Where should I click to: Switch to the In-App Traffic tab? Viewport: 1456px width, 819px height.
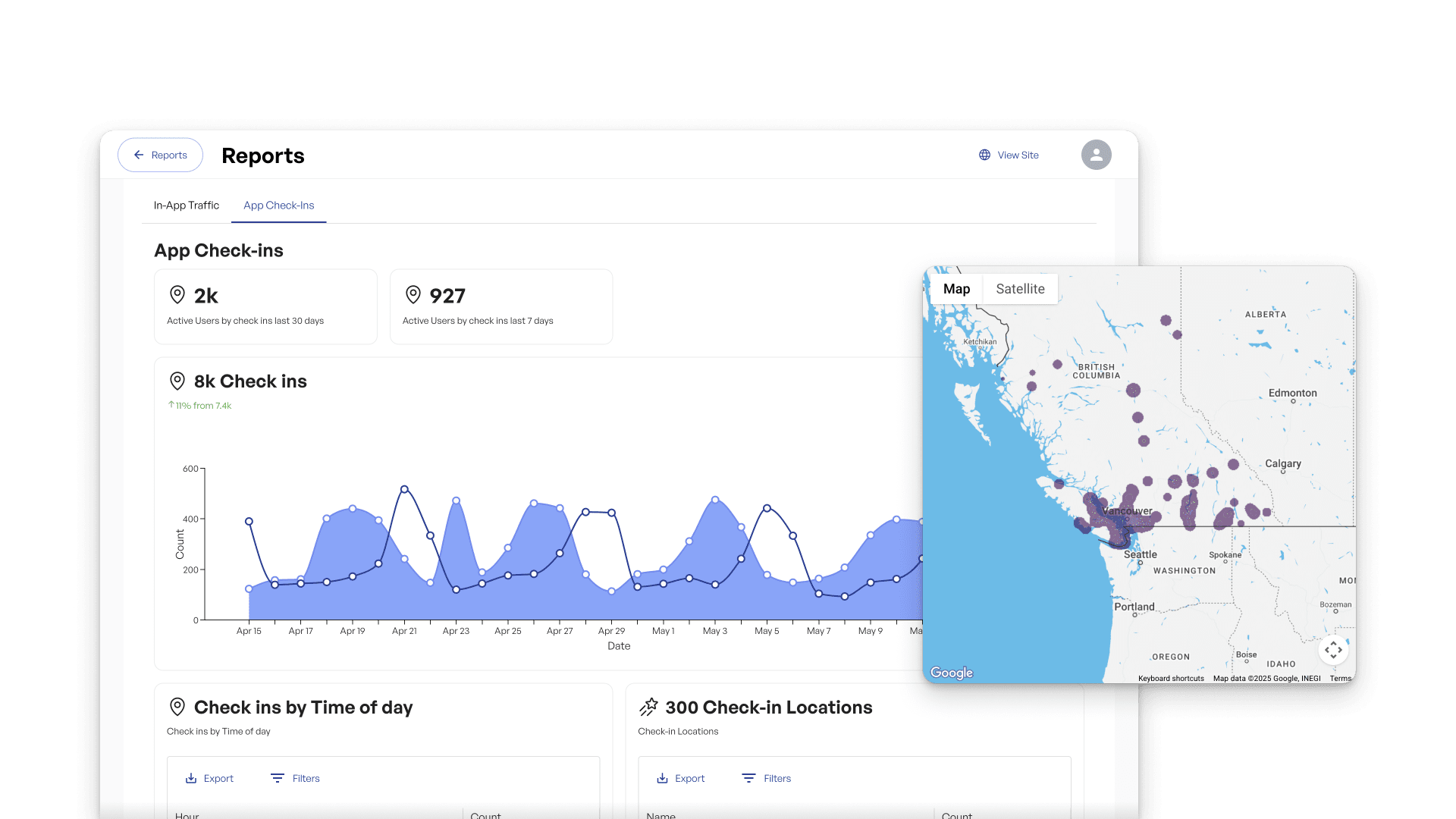point(187,206)
